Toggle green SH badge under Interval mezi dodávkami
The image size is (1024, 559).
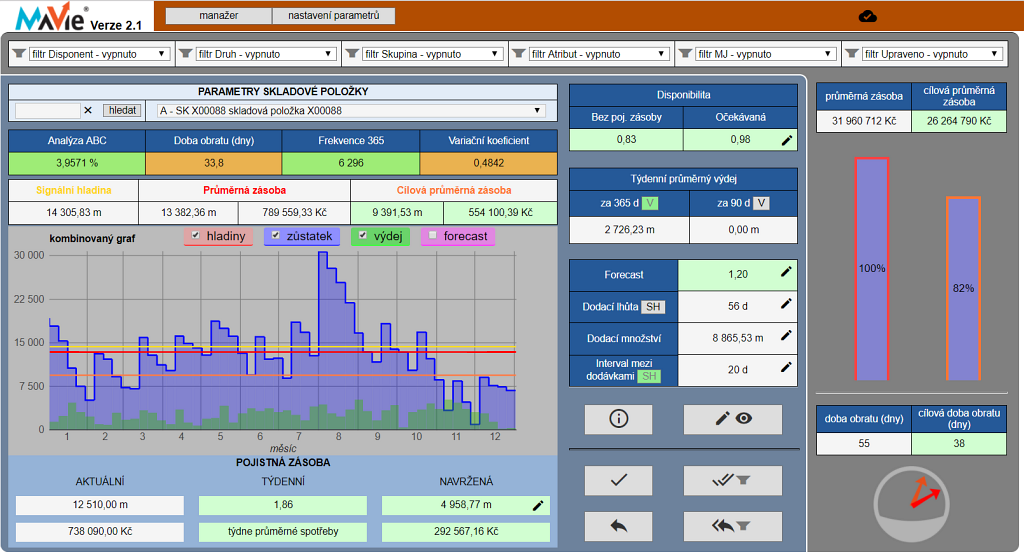tap(649, 376)
